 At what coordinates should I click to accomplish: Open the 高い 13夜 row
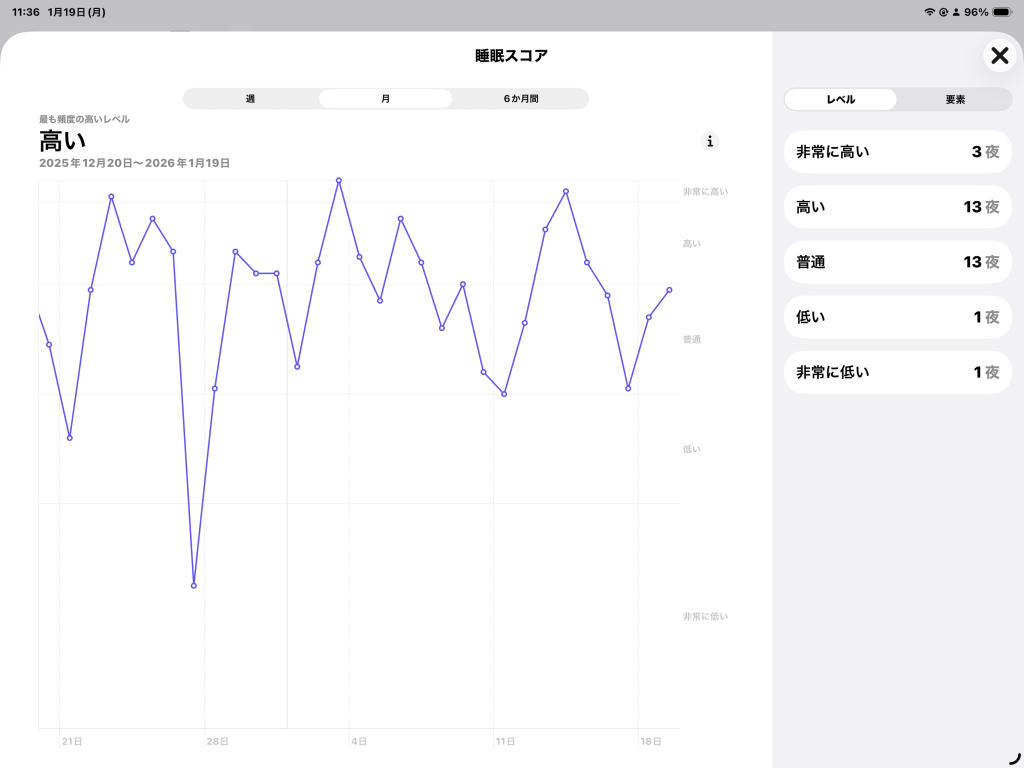tap(897, 207)
